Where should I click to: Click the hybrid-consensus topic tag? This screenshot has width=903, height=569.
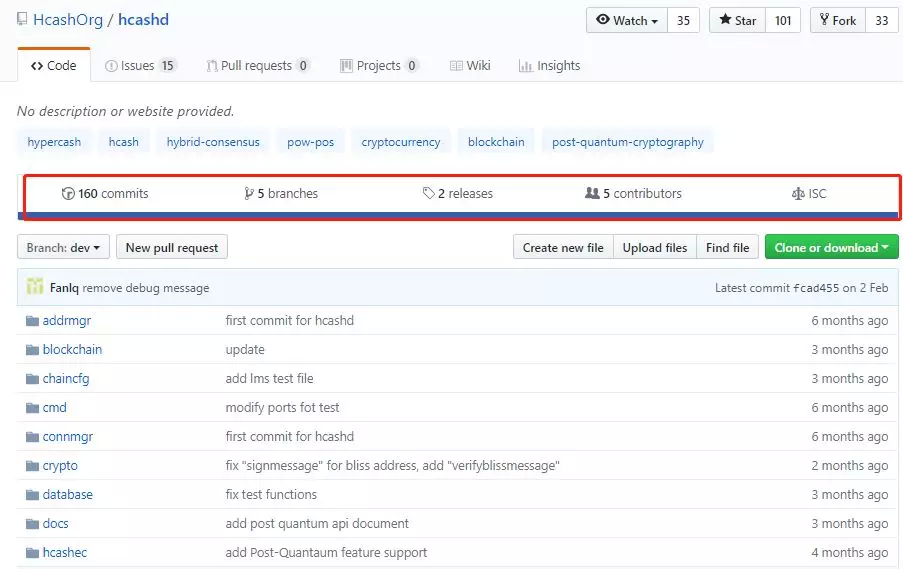pyautogui.click(x=213, y=142)
